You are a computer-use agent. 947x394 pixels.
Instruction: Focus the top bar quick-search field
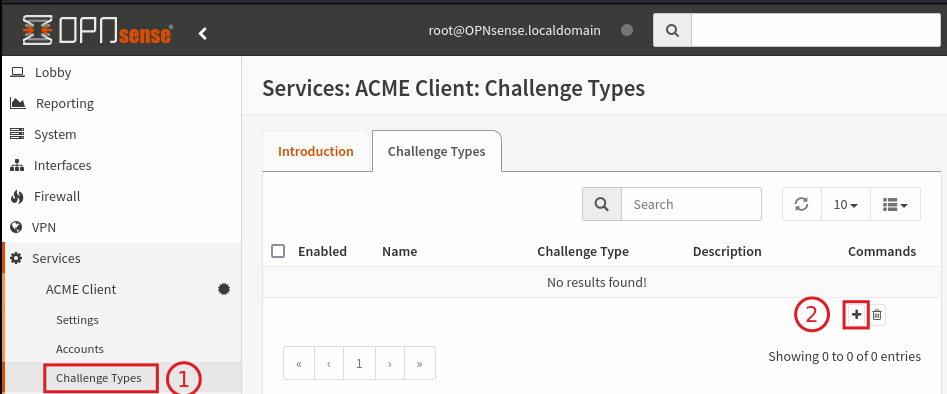click(x=816, y=30)
